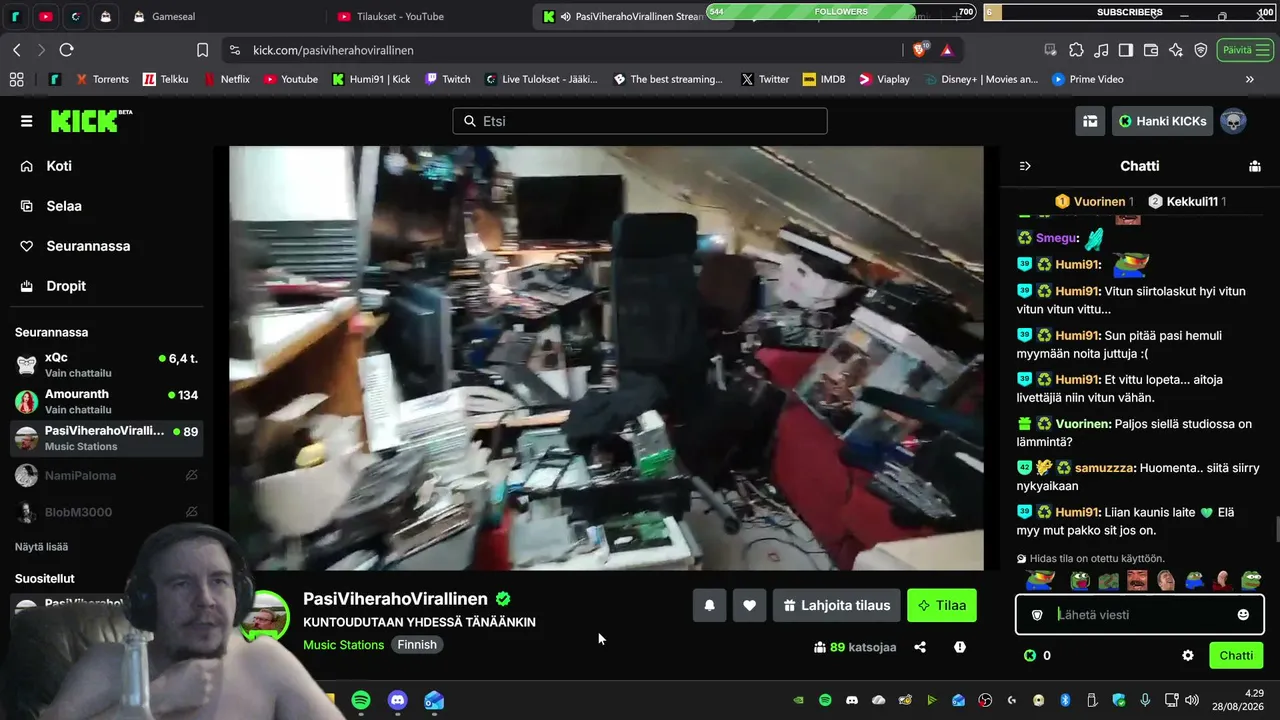This screenshot has height=720, width=1280.
Task: Open offline channel BlobM3000
Action: tap(106, 512)
